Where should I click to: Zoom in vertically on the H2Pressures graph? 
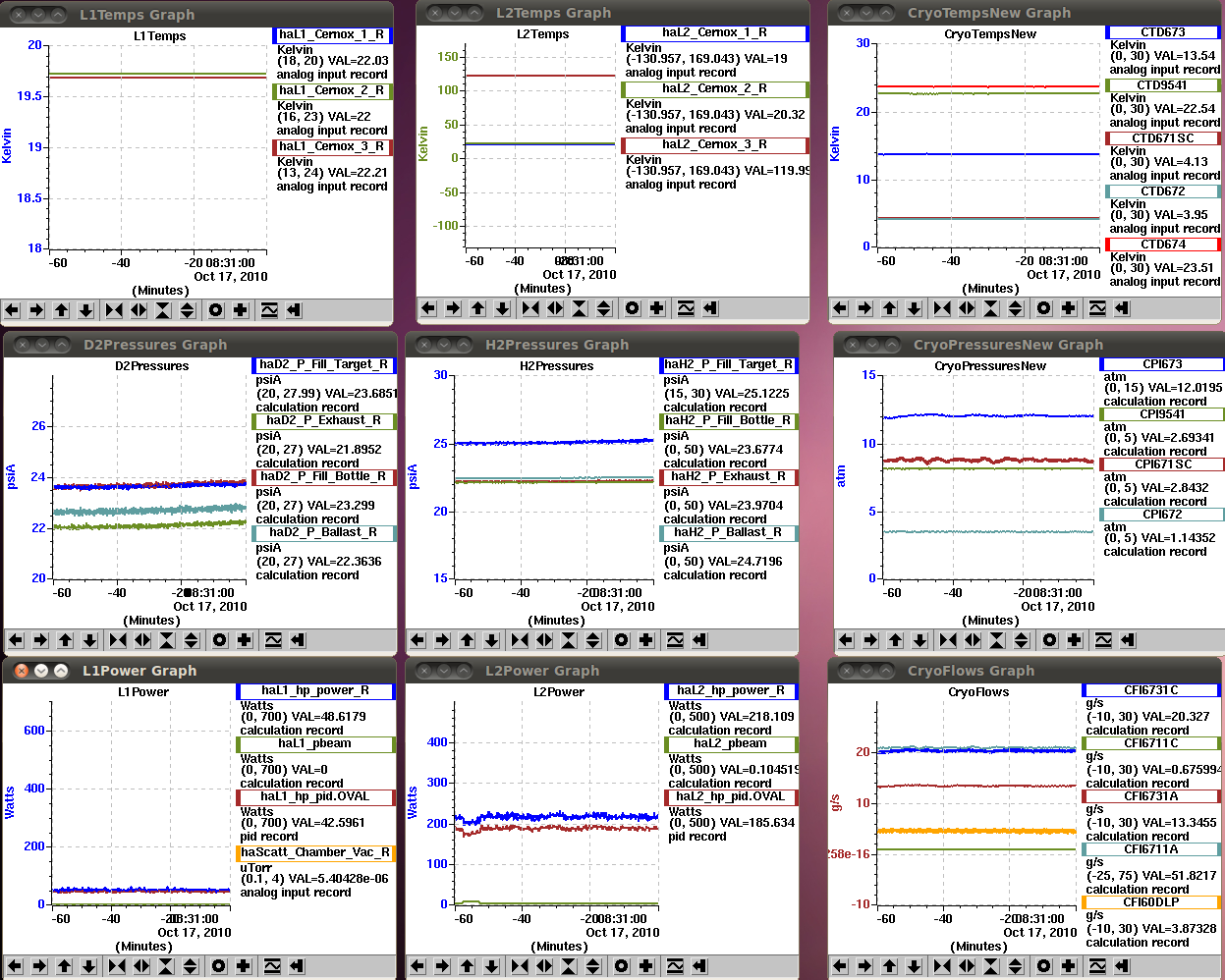click(569, 640)
